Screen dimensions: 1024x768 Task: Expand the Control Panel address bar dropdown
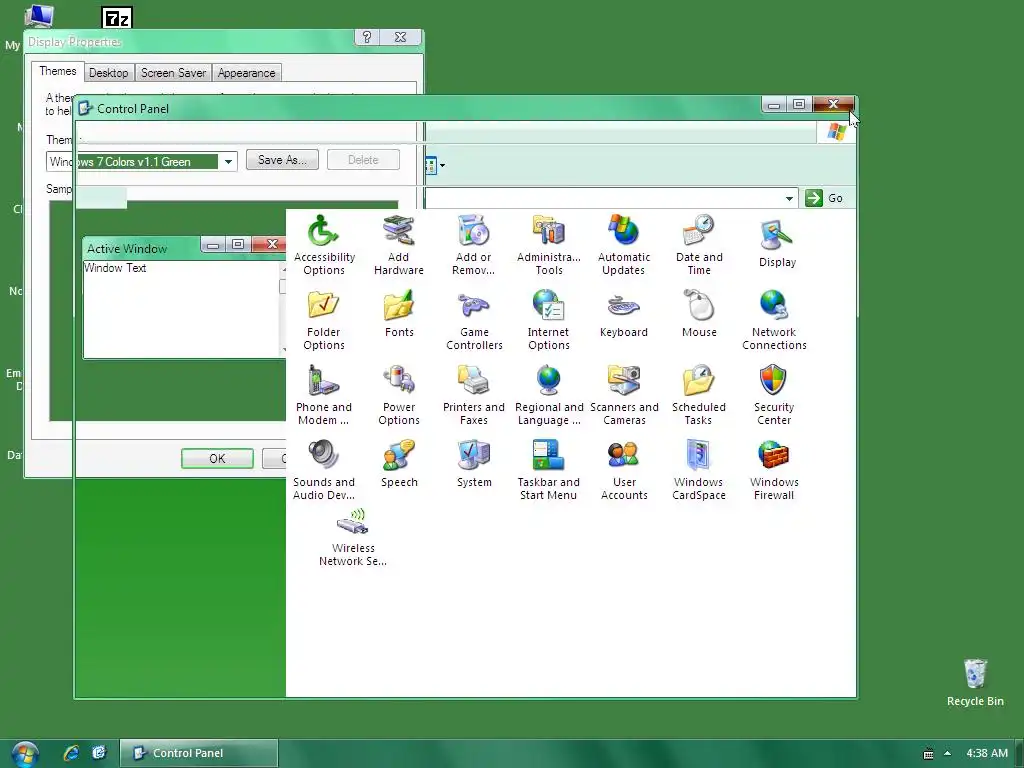point(789,198)
